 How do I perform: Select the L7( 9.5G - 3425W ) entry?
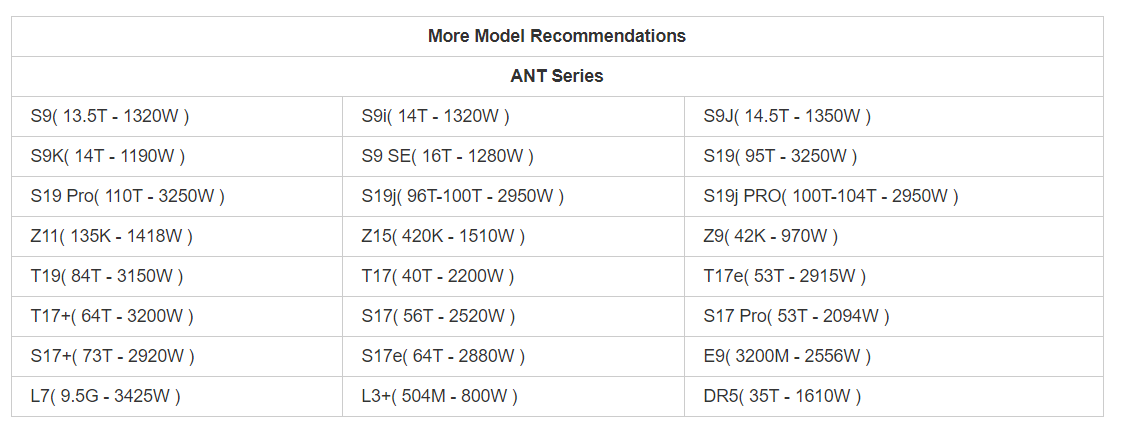tap(105, 396)
